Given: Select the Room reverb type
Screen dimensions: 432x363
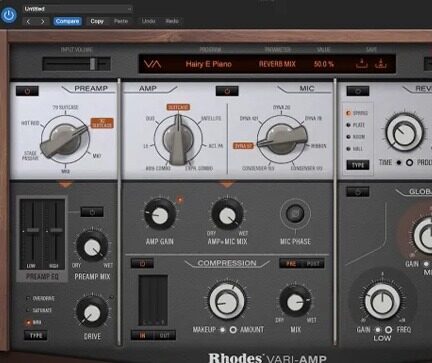Looking at the screenshot, I should [356, 137].
